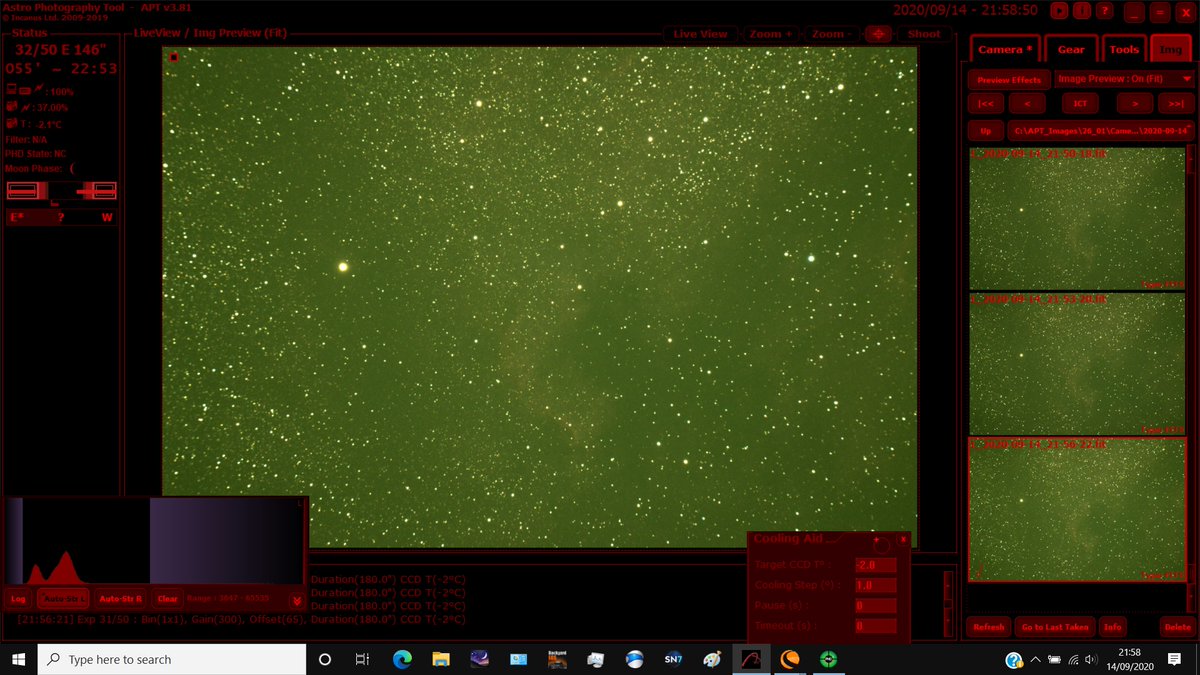Select the second image thumbnail in the list
The height and width of the screenshot is (675, 1200).
click(1076, 363)
